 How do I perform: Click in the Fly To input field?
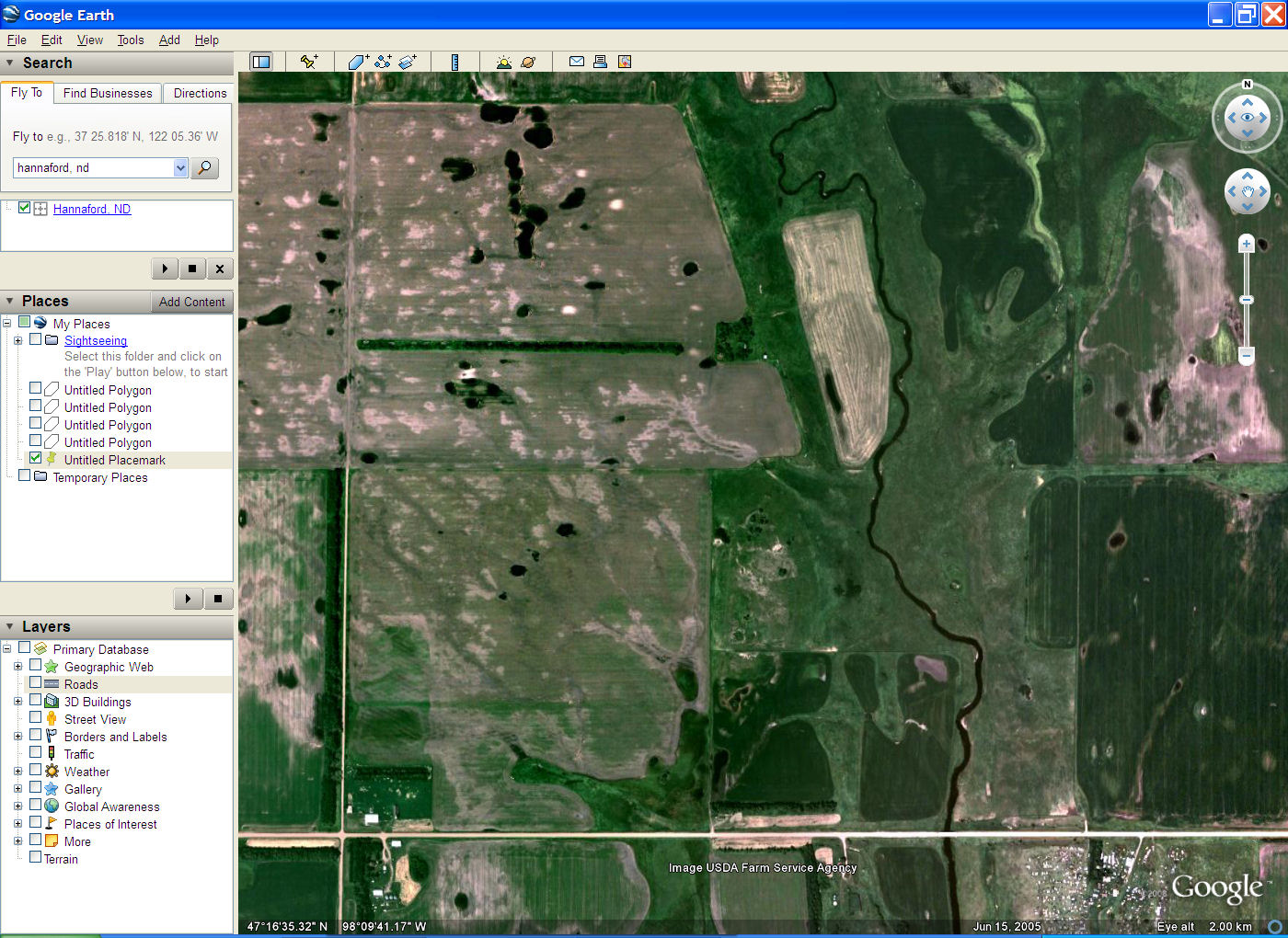[93, 168]
